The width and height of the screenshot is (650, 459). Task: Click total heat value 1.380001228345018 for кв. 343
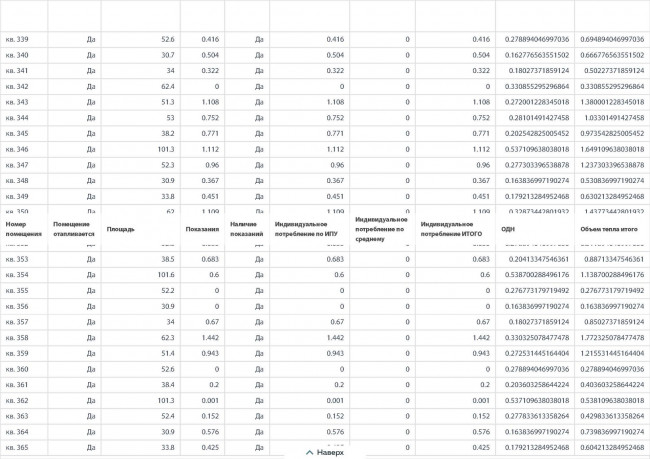coord(612,102)
